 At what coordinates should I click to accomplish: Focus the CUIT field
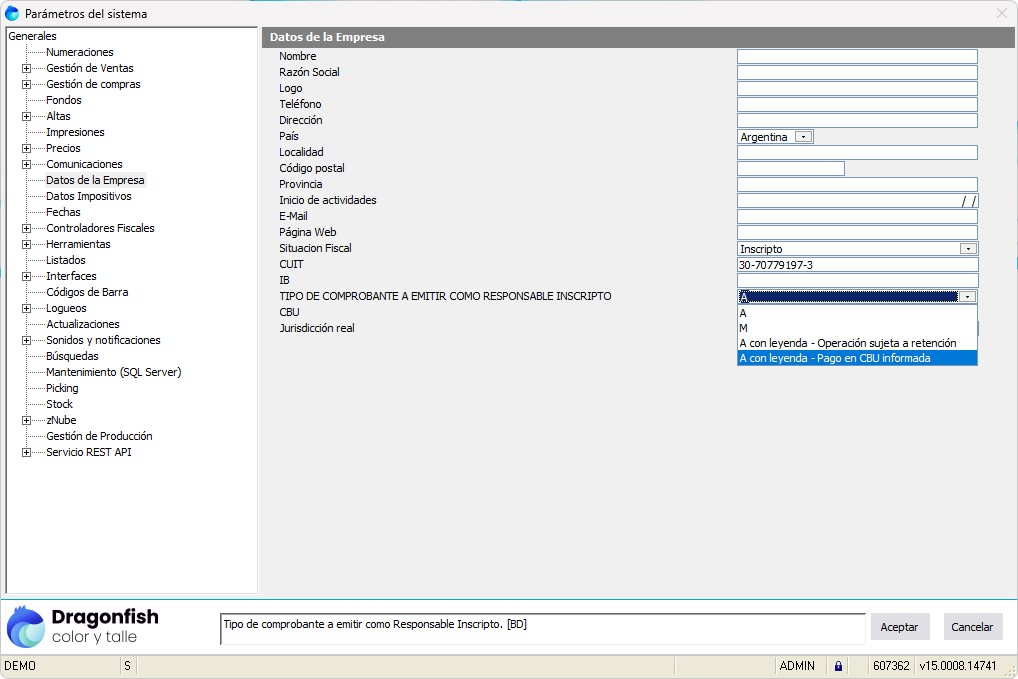click(856, 265)
